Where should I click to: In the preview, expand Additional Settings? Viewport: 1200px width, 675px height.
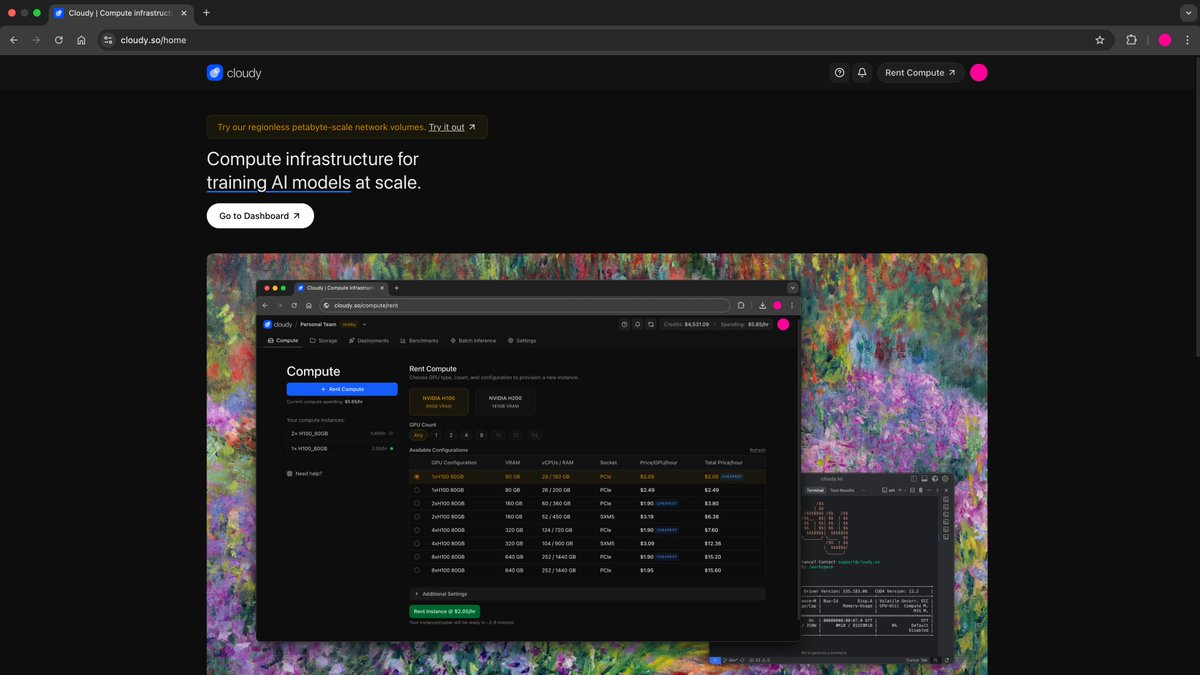click(587, 594)
